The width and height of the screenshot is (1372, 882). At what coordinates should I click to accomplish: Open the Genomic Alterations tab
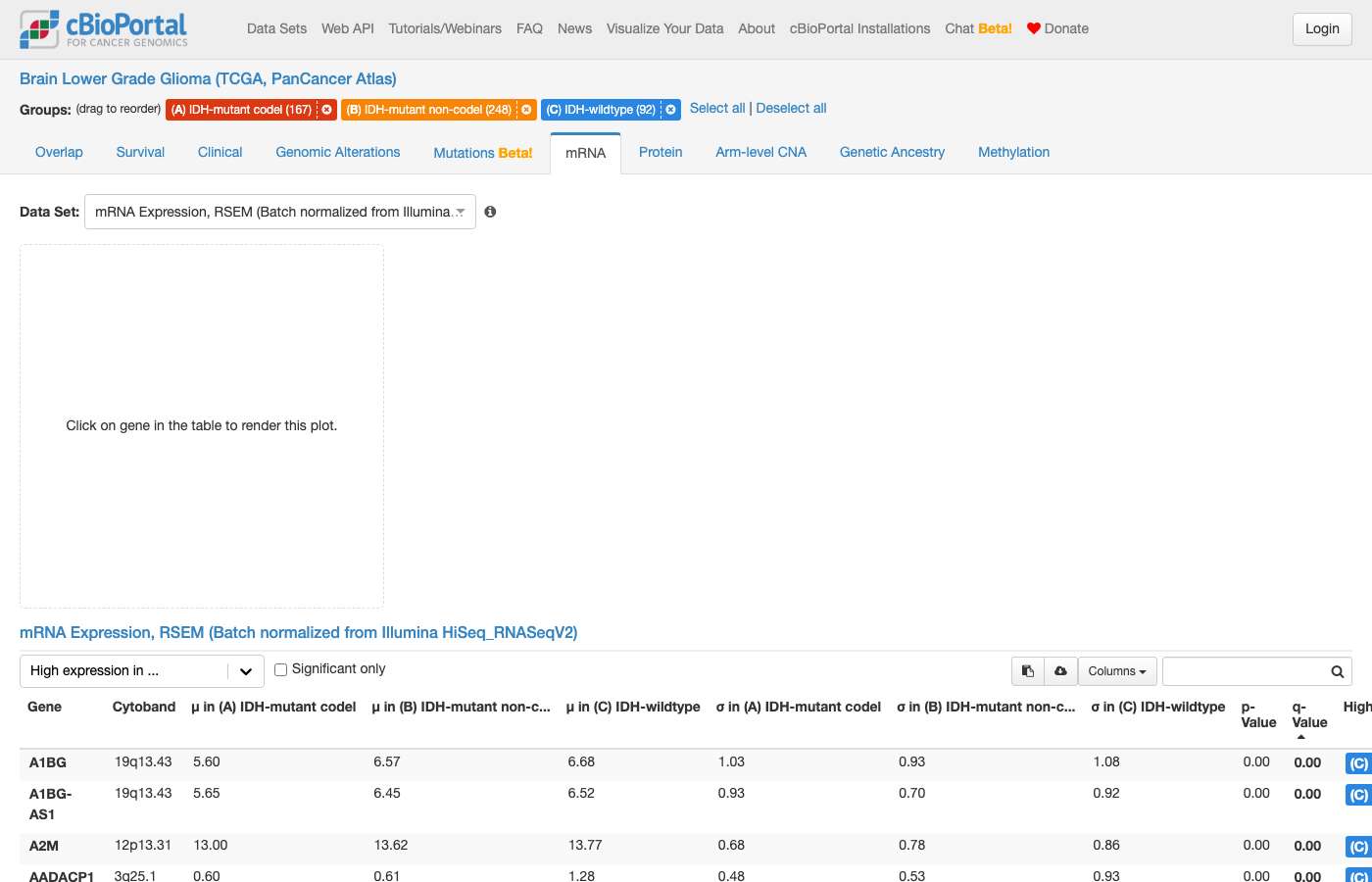click(338, 152)
